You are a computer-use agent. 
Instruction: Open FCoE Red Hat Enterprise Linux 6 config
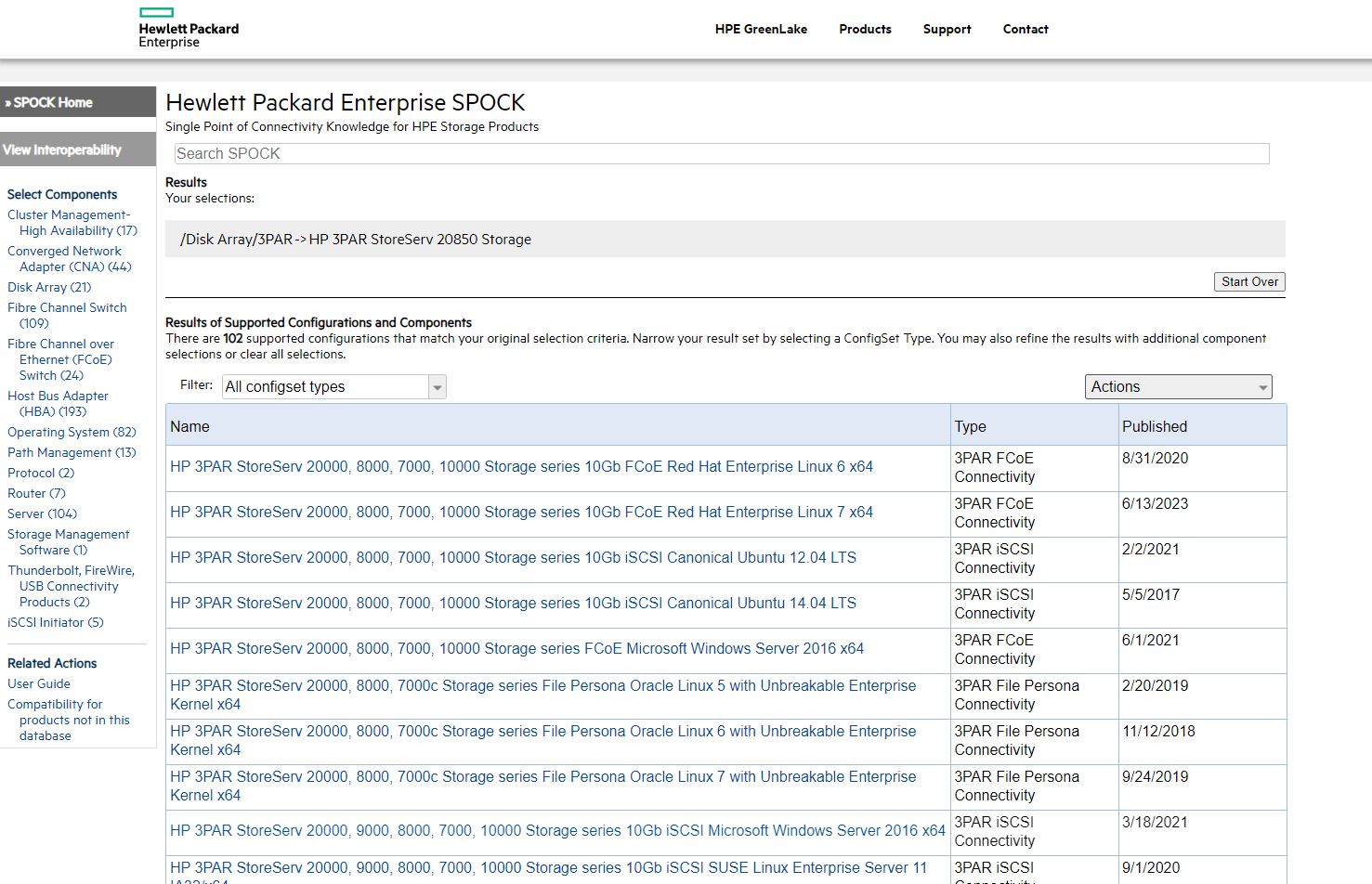(521, 466)
